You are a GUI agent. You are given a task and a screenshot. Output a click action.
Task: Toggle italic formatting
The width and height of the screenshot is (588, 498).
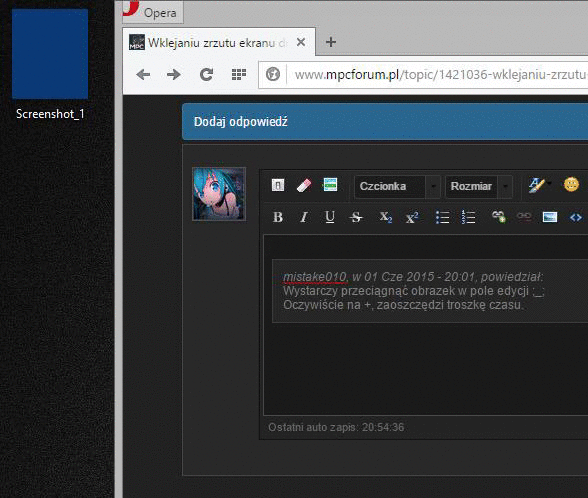(304, 217)
